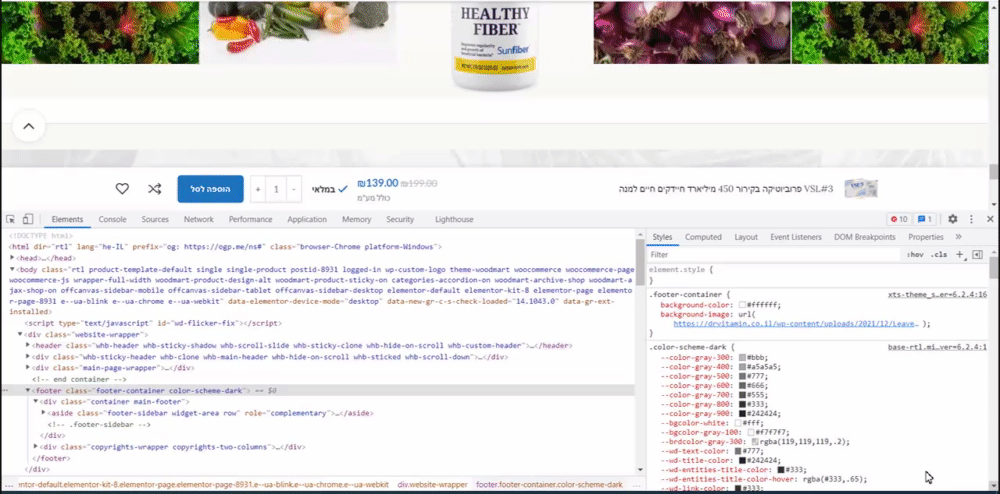Click the compare shuffle arrows icon

click(154, 189)
